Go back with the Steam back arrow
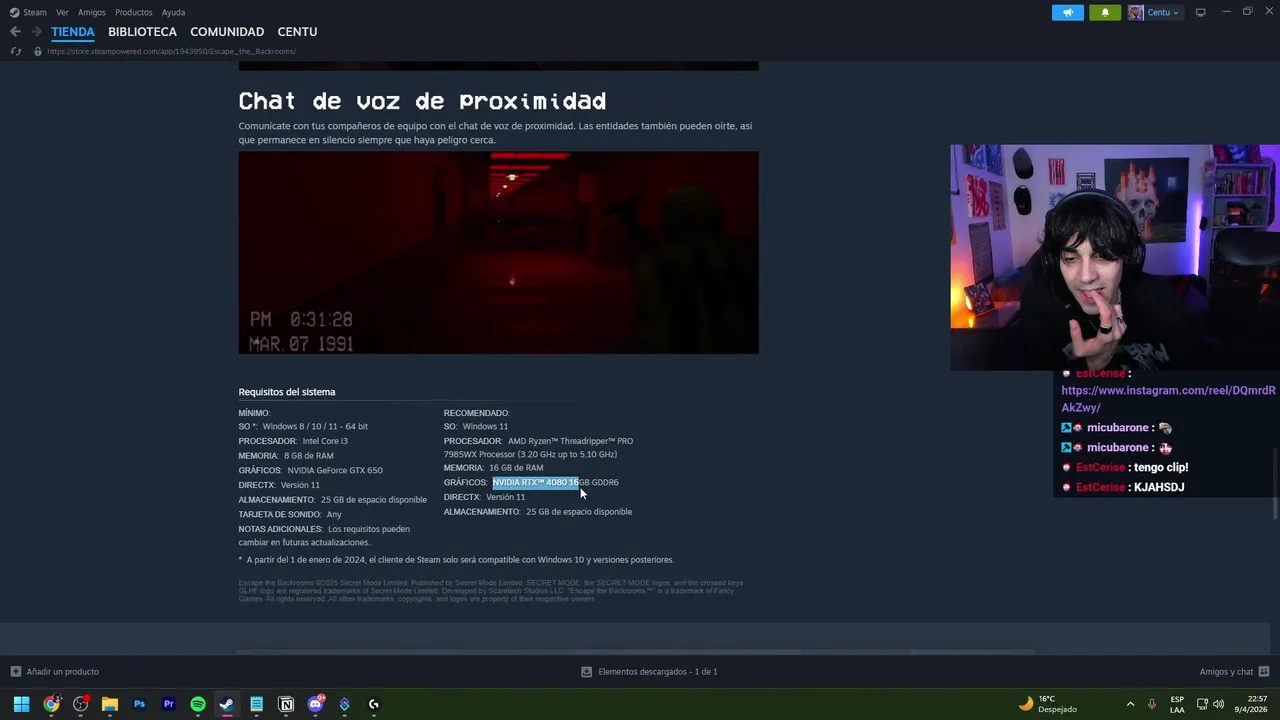1280x720 pixels. (x=15, y=32)
